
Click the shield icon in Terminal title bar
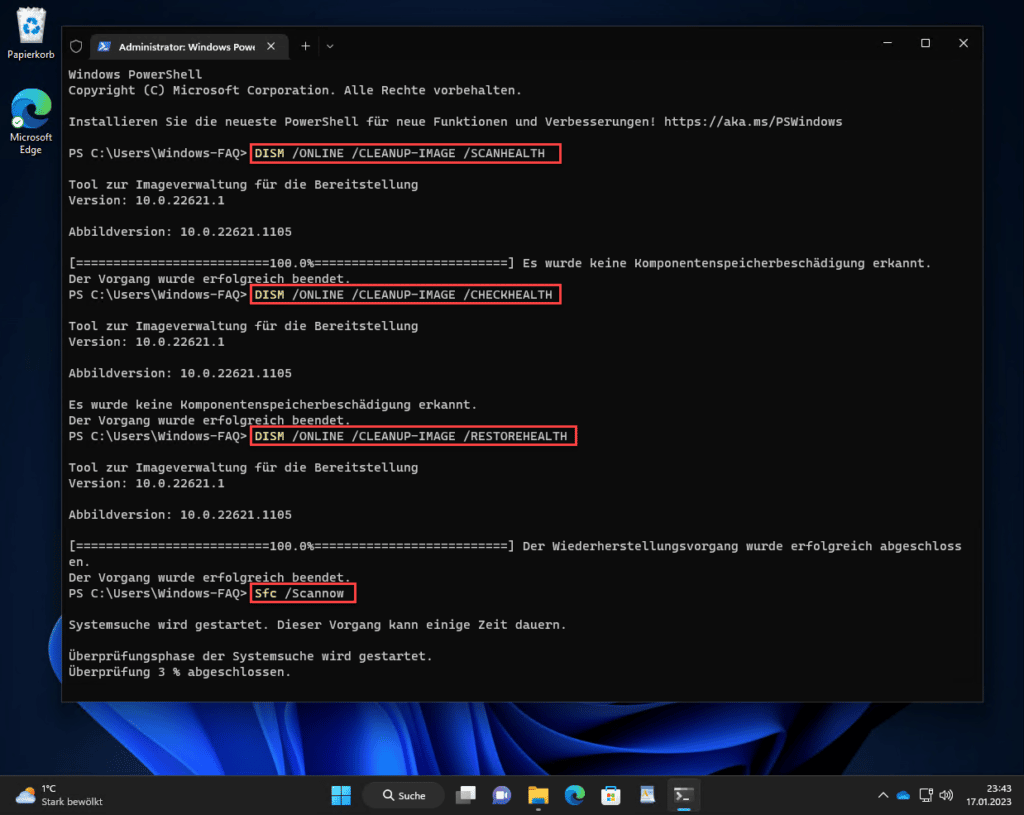click(76, 46)
